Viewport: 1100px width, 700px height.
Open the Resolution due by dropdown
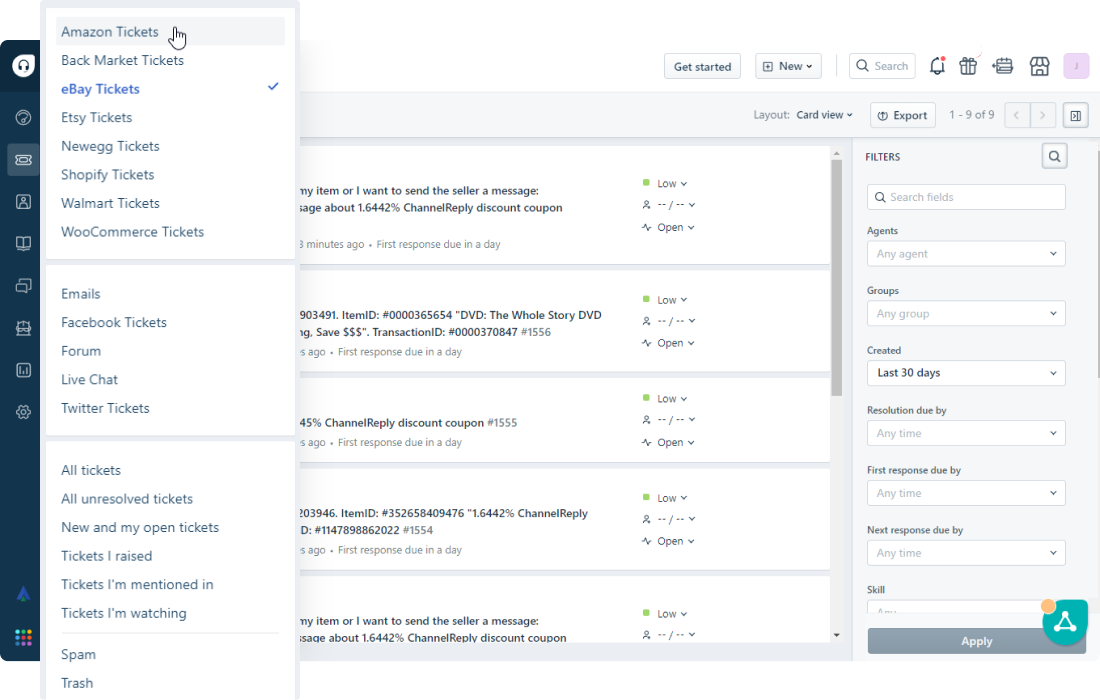pos(966,433)
